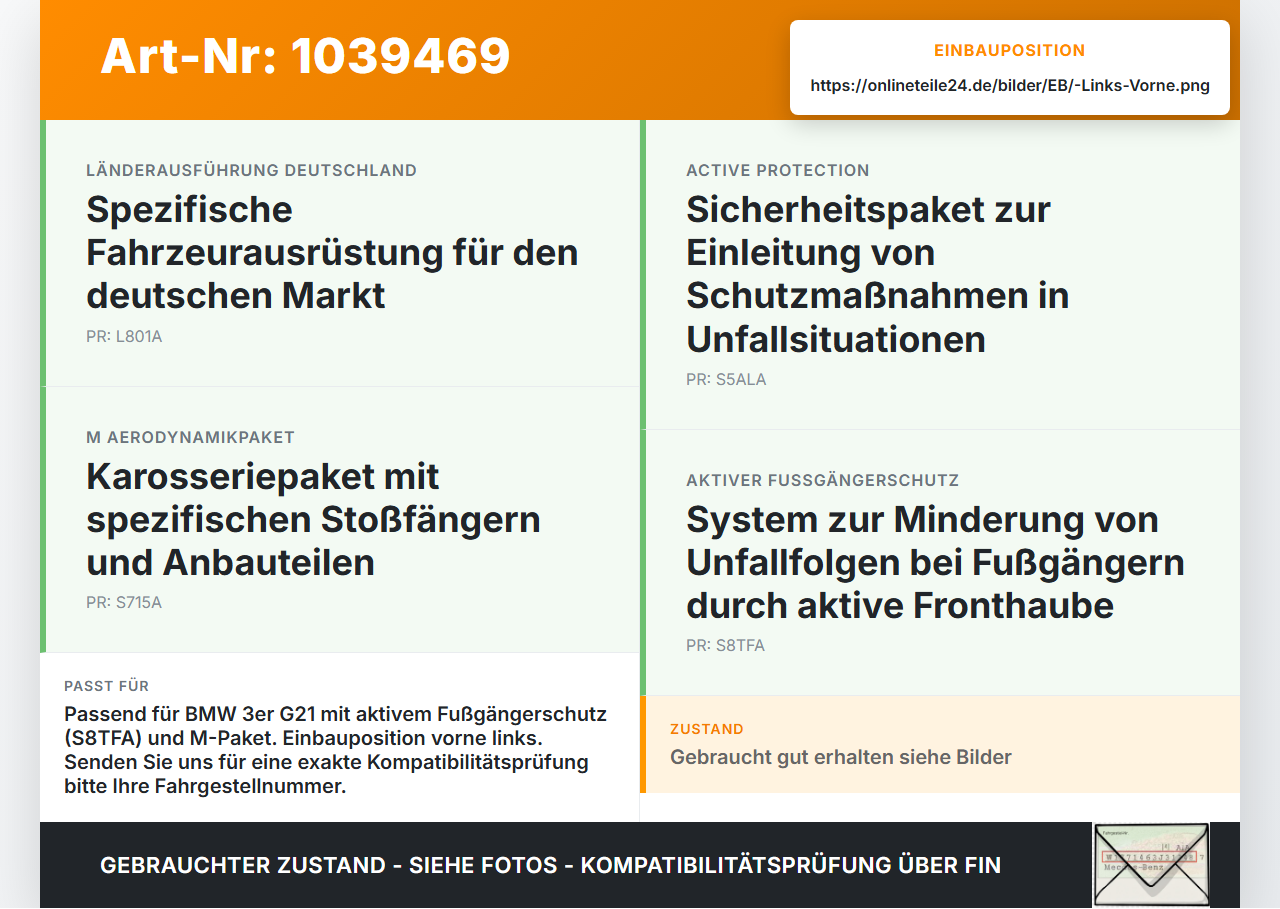The image size is (1280, 909).
Task: Select the code PR: L801A
Action: tap(124, 337)
